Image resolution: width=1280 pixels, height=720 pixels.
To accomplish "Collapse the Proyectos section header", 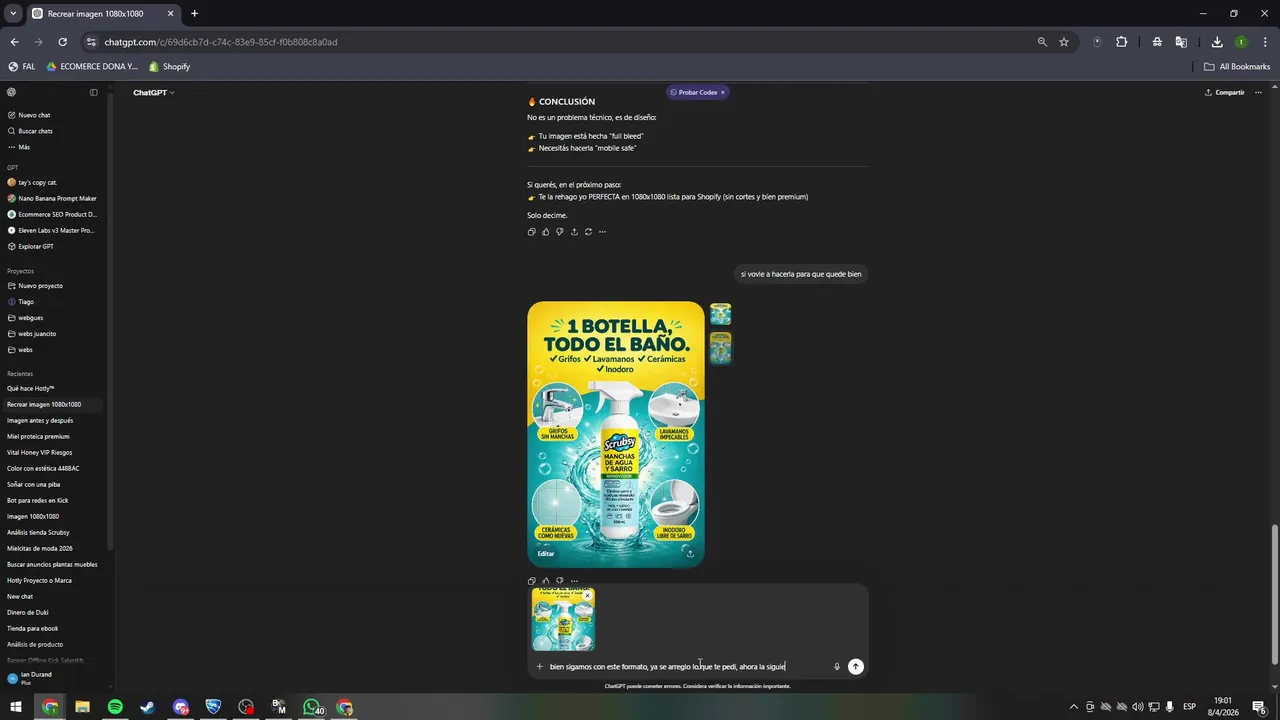I will click(x=20, y=271).
